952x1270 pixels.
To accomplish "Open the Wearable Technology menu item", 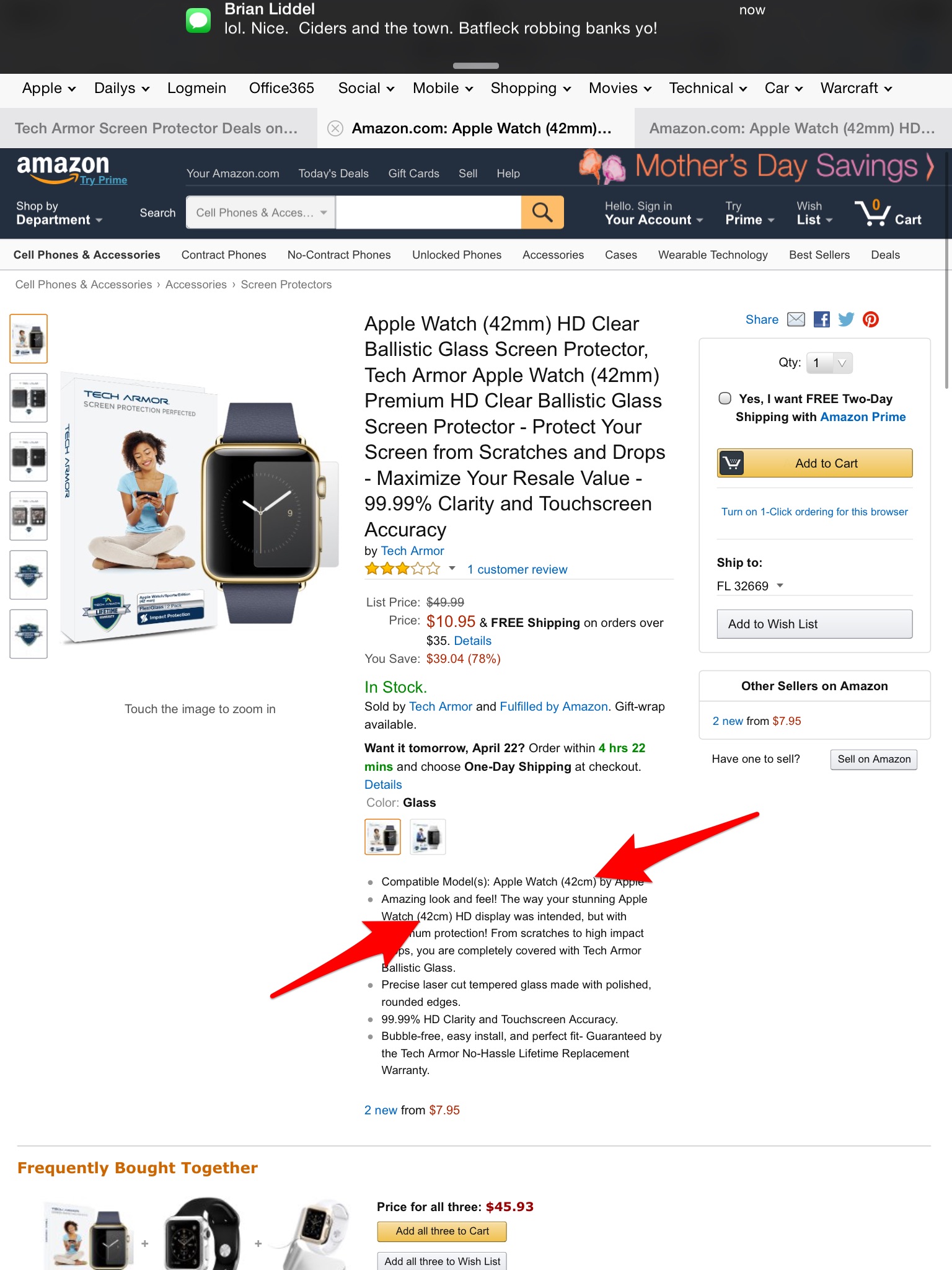I will tap(713, 255).
